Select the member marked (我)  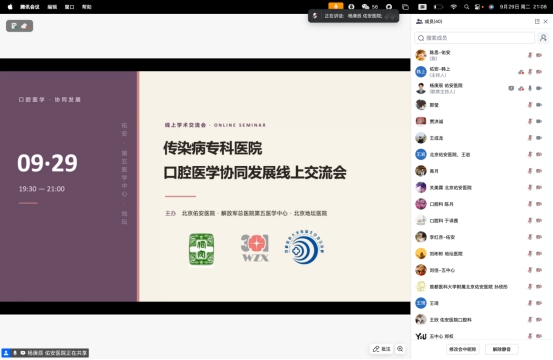[482, 55]
